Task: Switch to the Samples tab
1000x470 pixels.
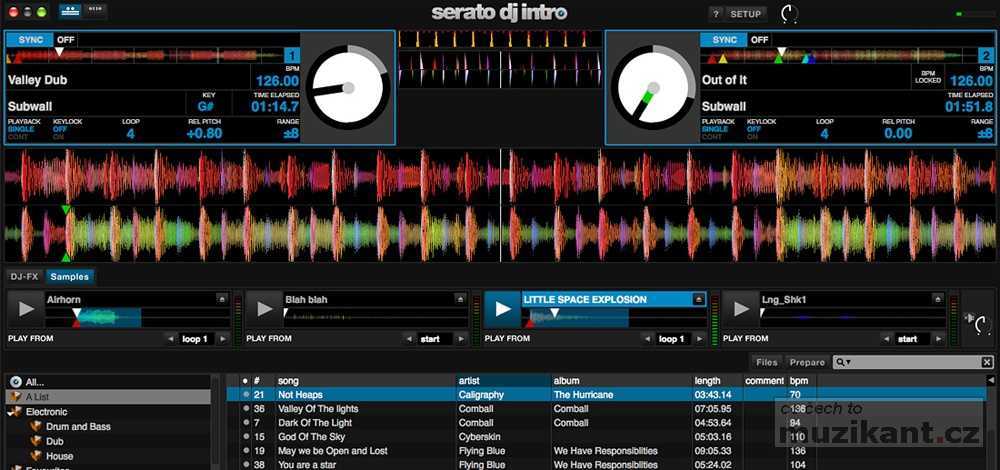Action: (70, 277)
